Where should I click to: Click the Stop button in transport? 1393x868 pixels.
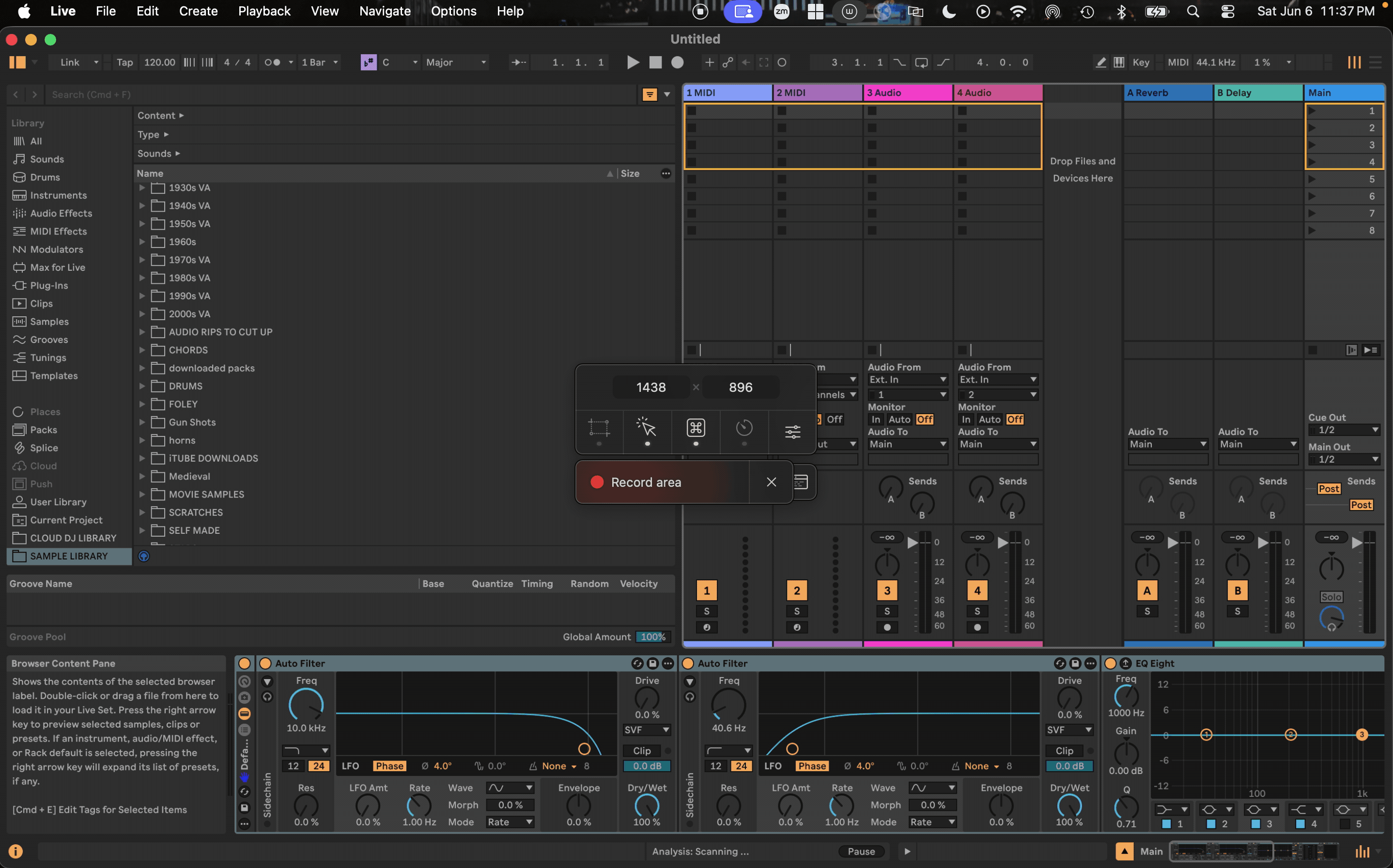(655, 62)
